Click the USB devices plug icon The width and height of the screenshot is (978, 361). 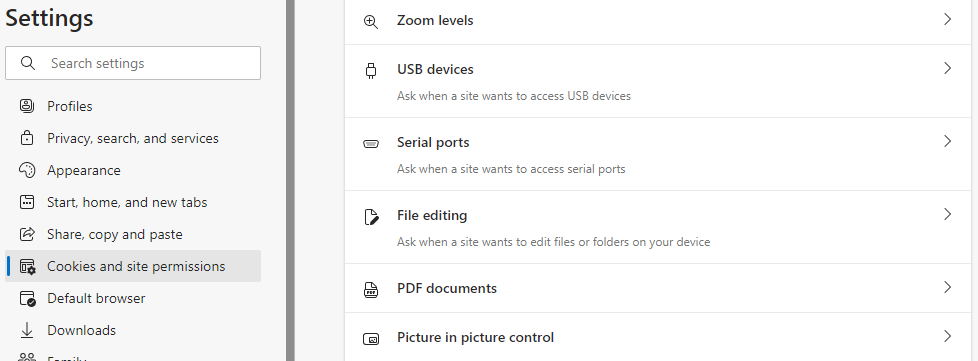370,70
